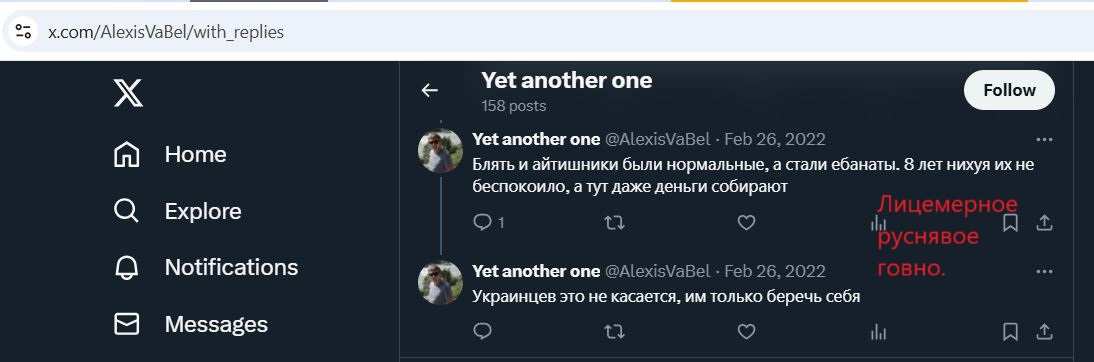Image resolution: width=1094 pixels, height=362 pixels.
Task: Bookmark the first post
Action: pyautogui.click(x=1010, y=223)
